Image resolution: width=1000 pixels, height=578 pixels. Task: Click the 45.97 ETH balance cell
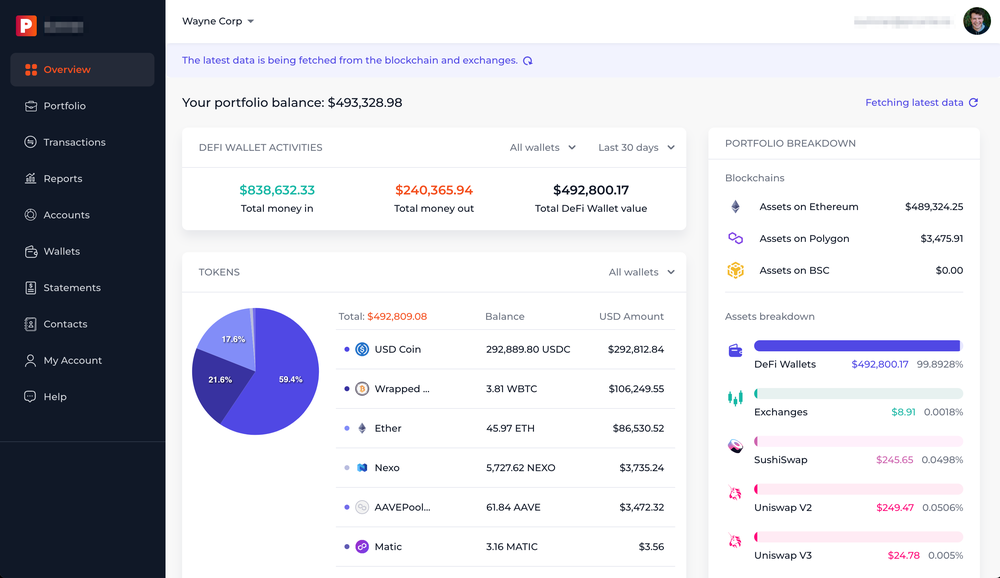point(510,429)
